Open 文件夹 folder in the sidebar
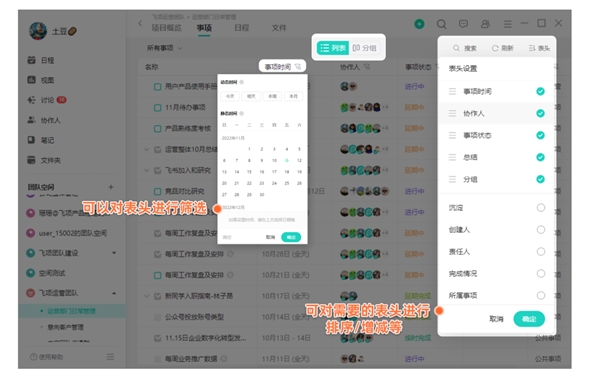 [x=44, y=160]
